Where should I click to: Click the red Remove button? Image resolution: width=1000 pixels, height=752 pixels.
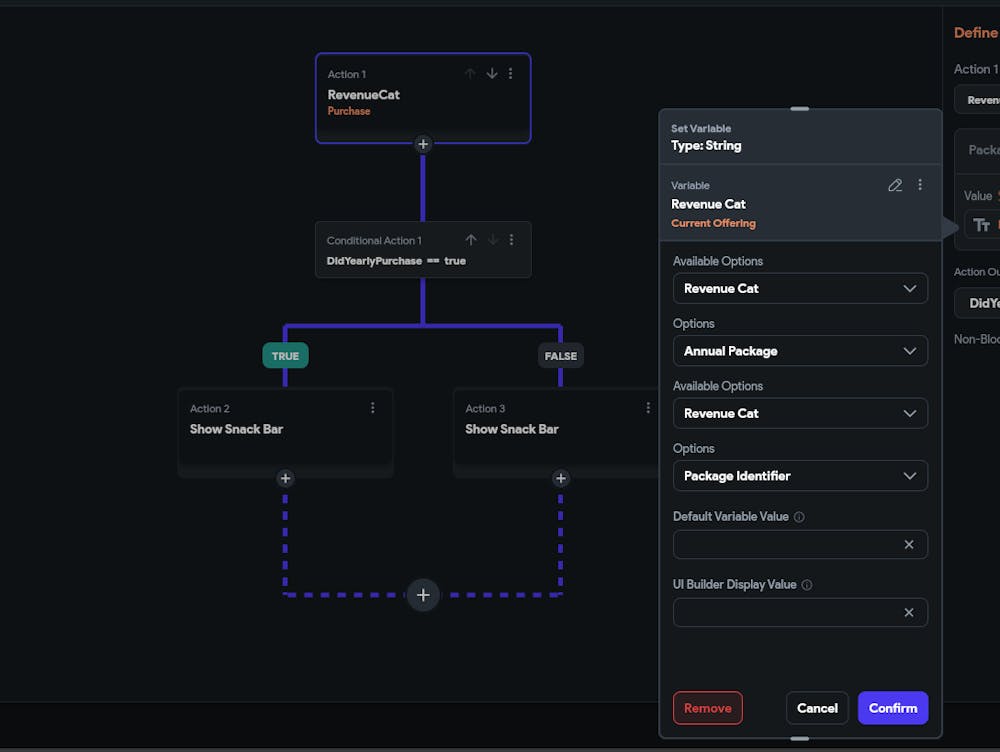[x=708, y=708]
